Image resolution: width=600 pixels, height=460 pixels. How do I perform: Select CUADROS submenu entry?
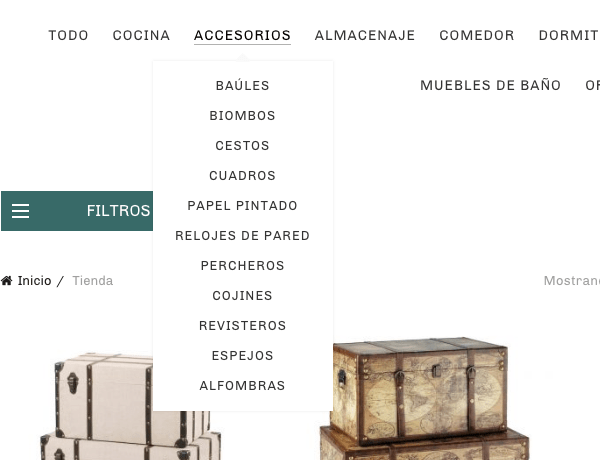tap(243, 176)
